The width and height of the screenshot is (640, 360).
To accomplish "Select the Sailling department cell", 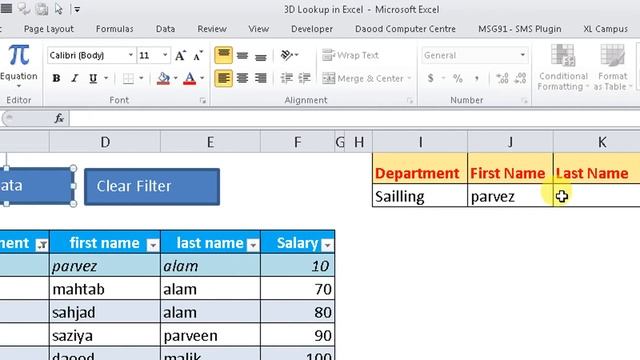I will 420,196.
